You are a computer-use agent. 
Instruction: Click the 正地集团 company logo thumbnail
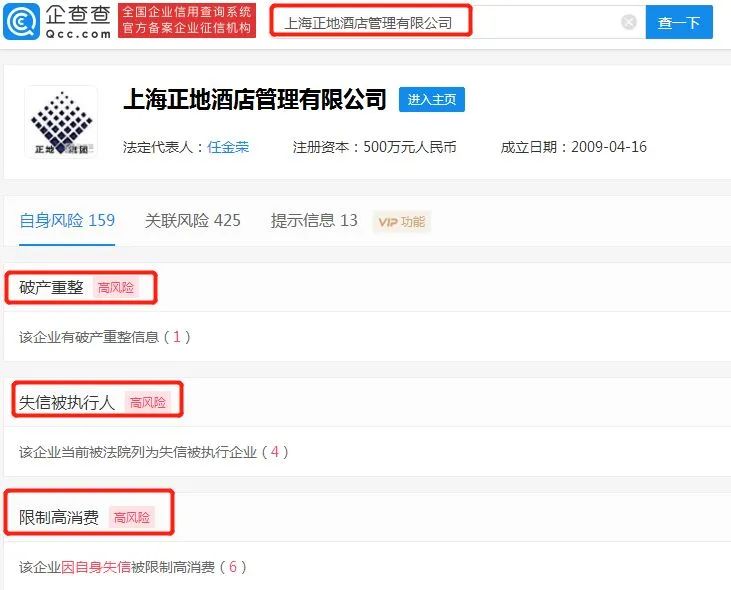coord(61,123)
